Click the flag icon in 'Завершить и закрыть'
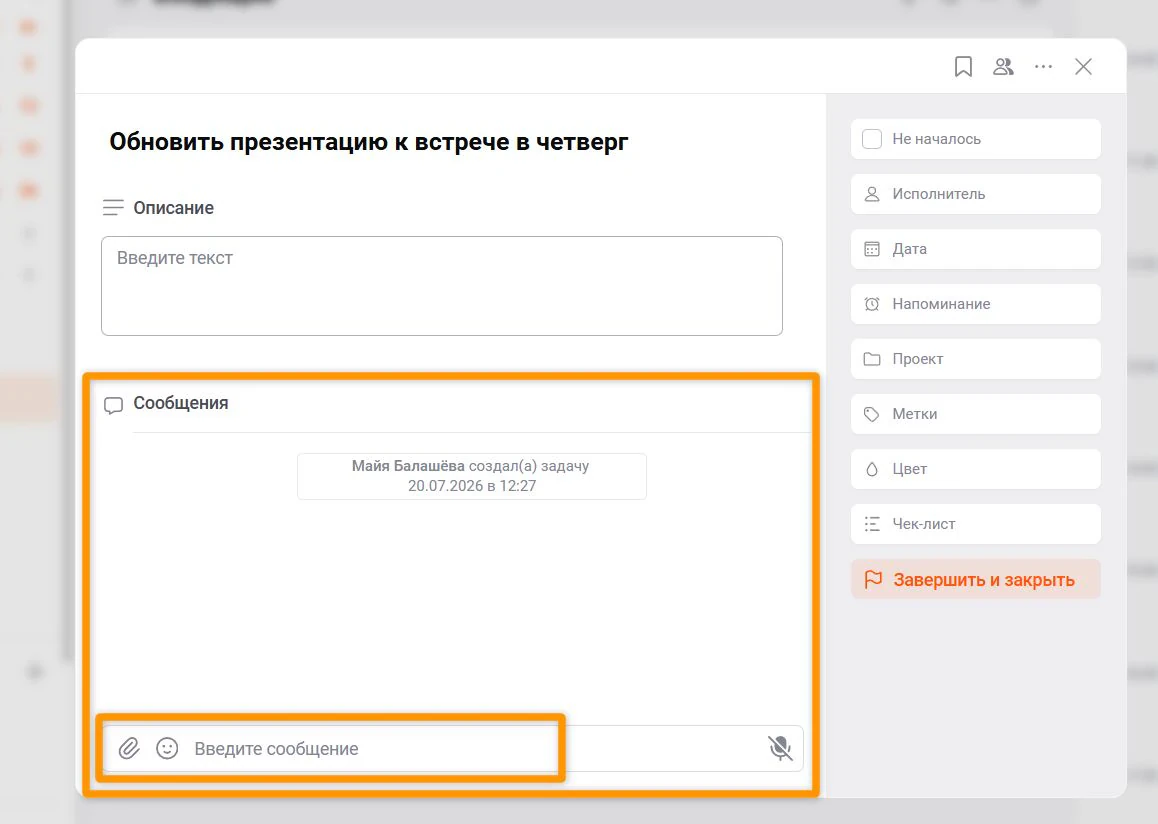1158x824 pixels. pos(873,580)
